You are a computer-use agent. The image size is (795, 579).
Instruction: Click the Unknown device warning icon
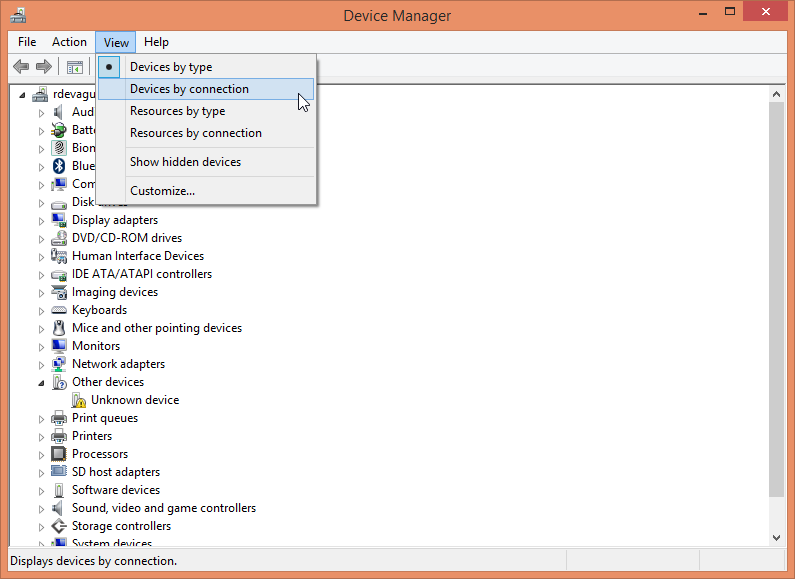point(79,400)
